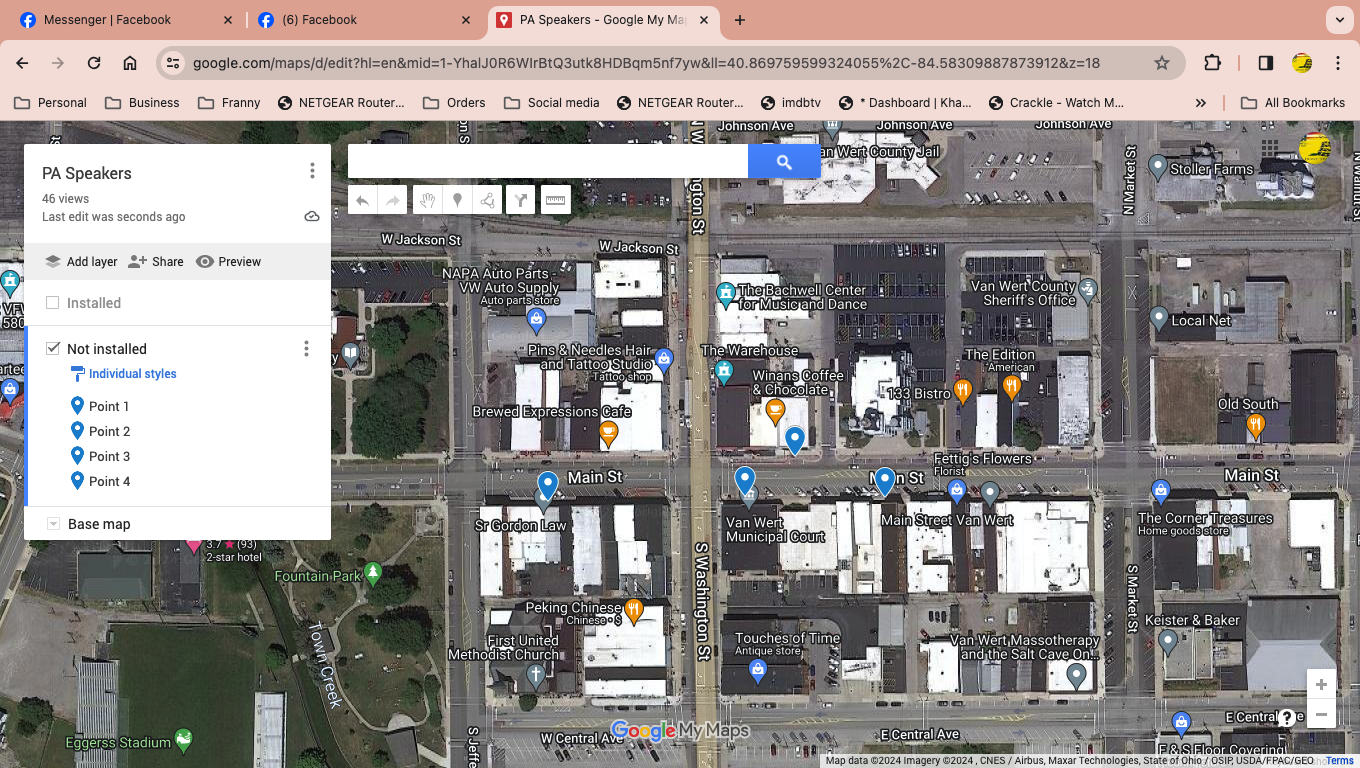Open a new browser tab

[x=740, y=20]
